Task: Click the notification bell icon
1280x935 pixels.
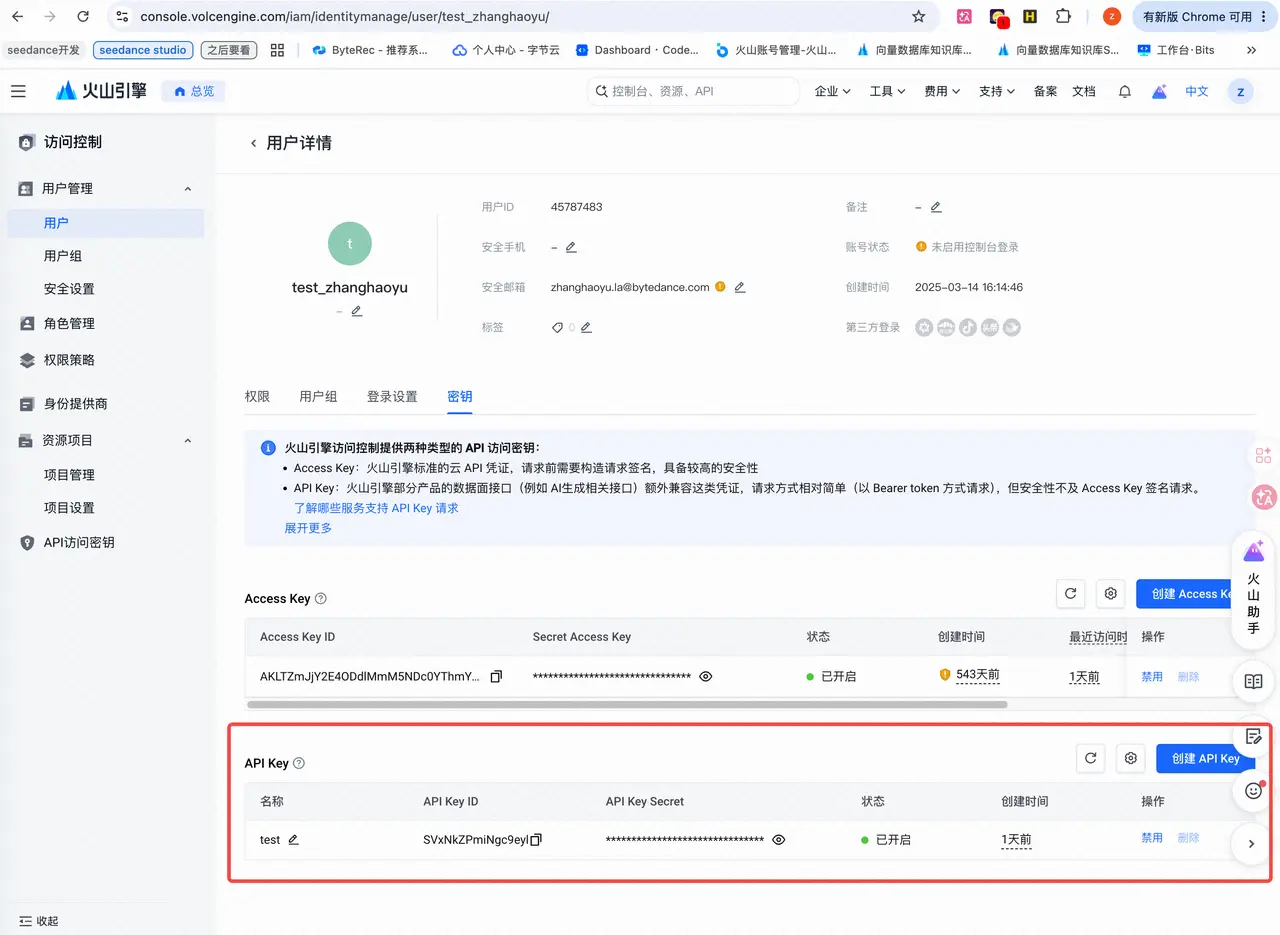Action: tap(1125, 91)
